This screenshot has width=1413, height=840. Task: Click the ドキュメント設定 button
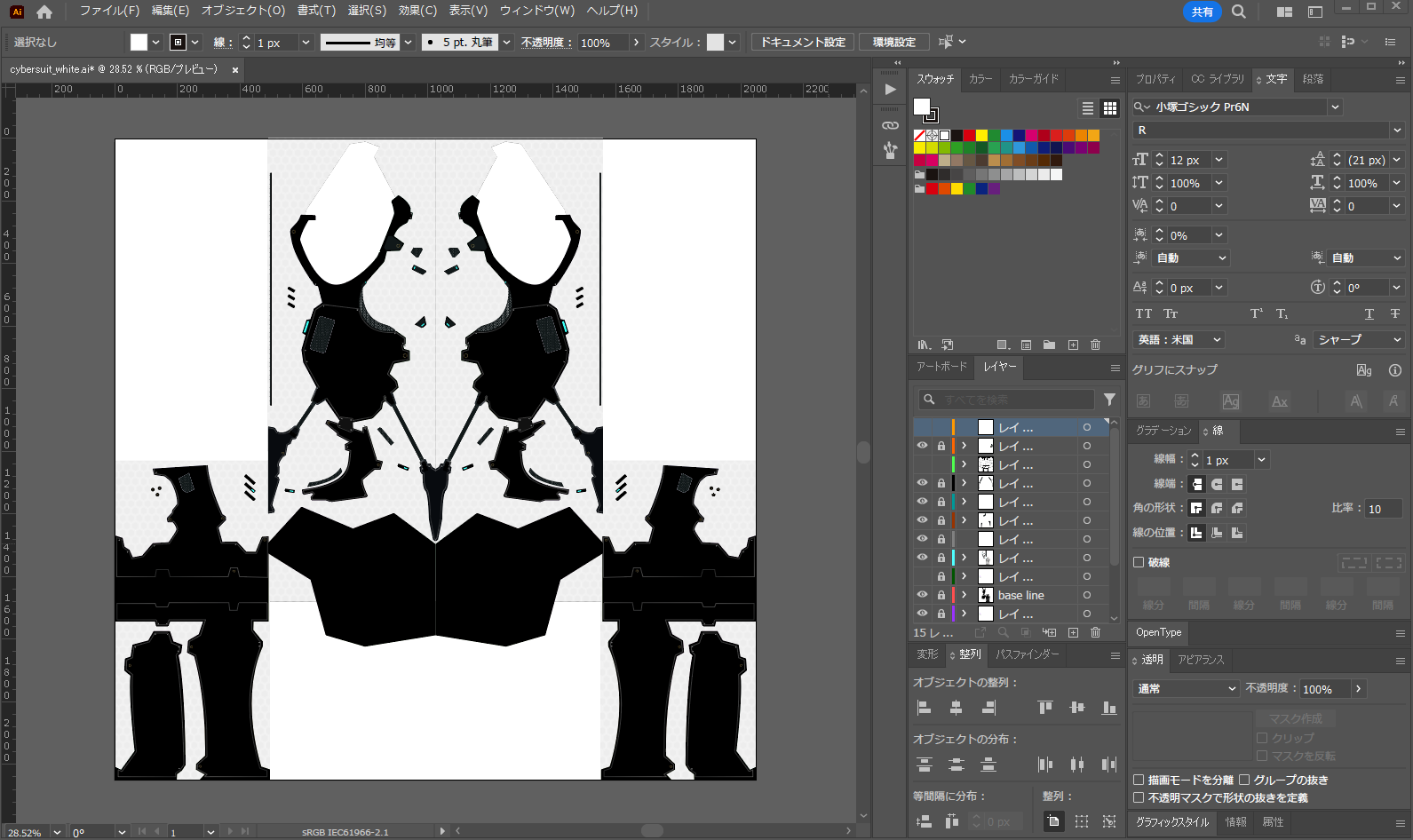tap(803, 42)
